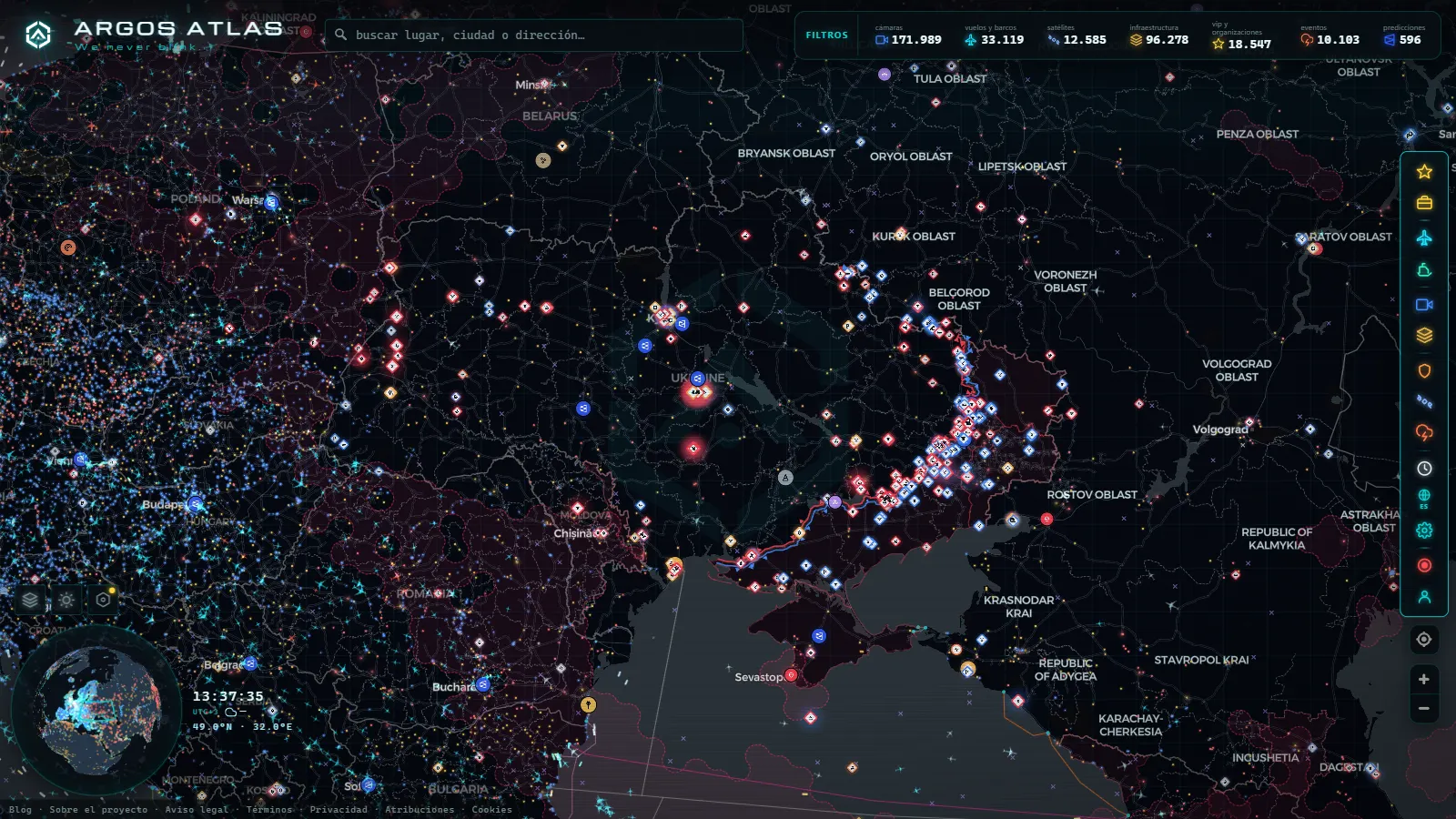Viewport: 1456px width, 819px height.
Task: Toggle the vip y organizaciones filter 18.547
Action: (x=1242, y=36)
